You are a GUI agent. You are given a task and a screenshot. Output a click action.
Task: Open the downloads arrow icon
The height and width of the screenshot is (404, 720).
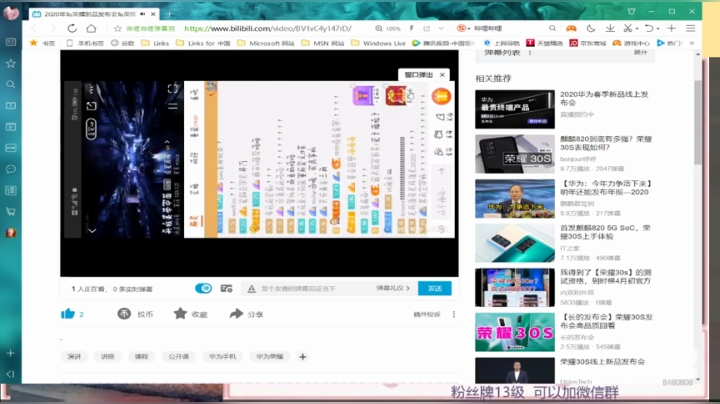(610, 28)
